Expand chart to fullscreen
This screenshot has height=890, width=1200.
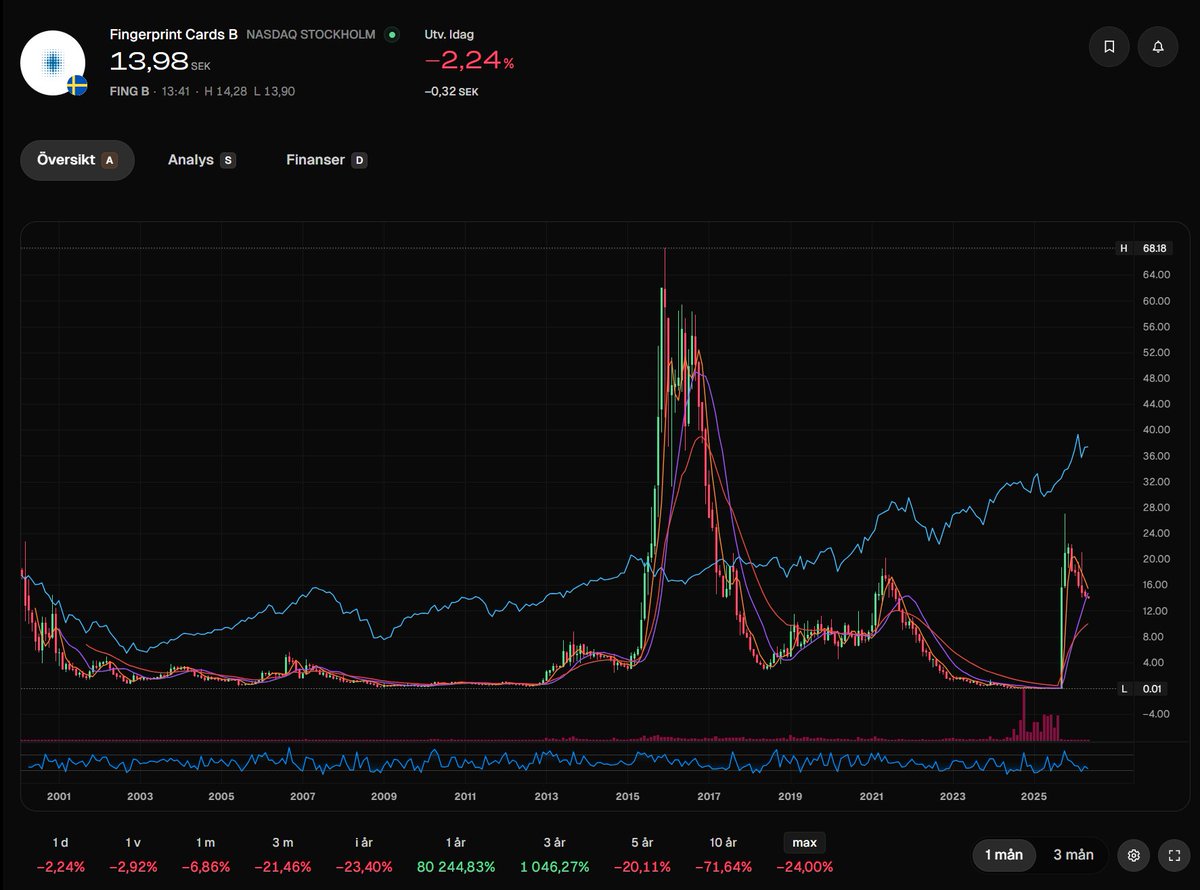click(1174, 855)
